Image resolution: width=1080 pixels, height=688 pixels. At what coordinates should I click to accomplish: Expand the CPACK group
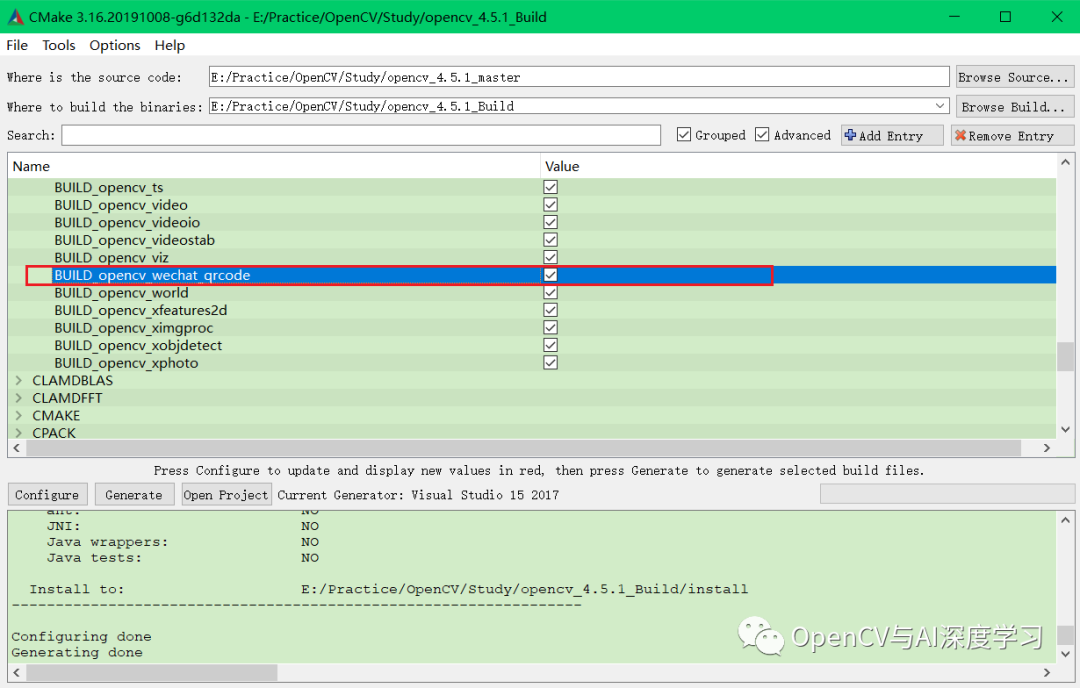pyautogui.click(x=19, y=433)
